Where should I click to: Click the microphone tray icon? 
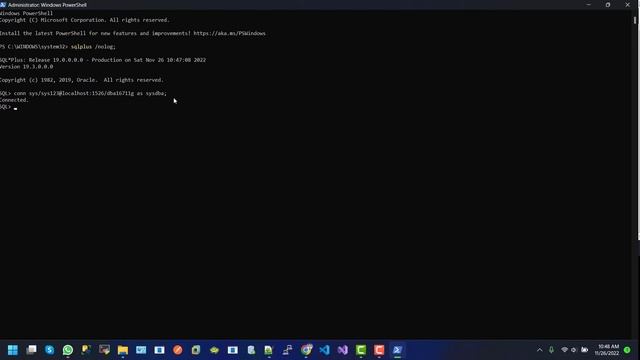pyautogui.click(x=551, y=350)
